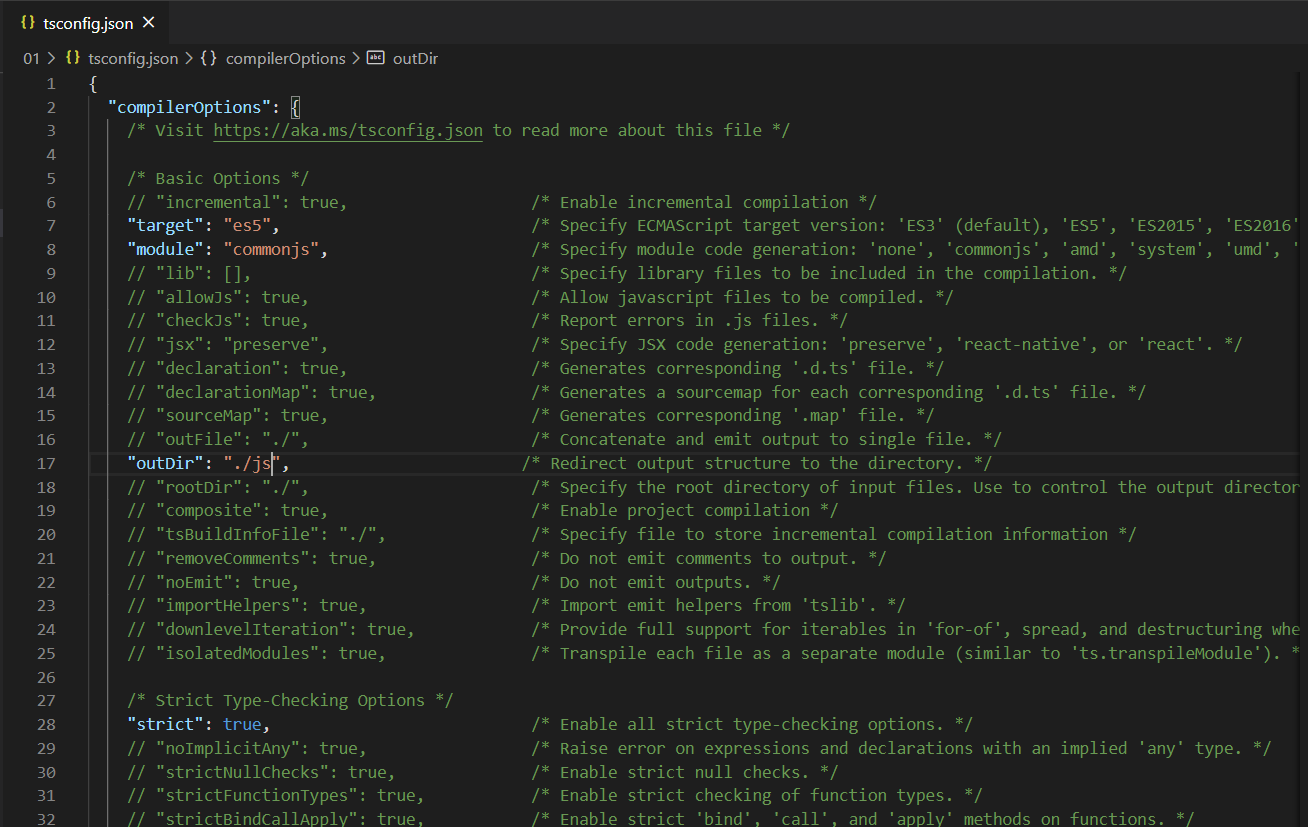Click the "outDir" property key

(165, 463)
